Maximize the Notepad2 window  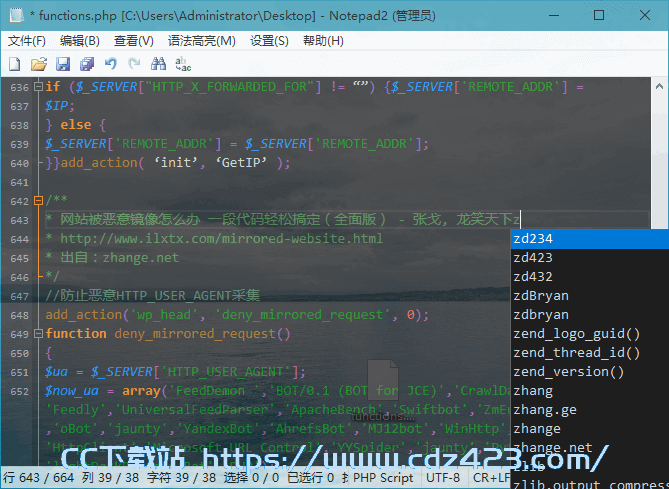coord(599,16)
